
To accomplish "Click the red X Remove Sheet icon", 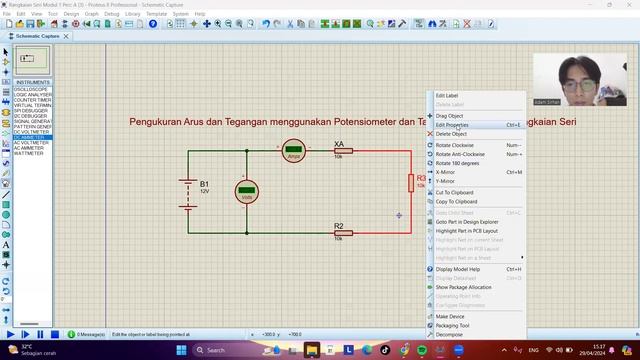I will [467, 24].
